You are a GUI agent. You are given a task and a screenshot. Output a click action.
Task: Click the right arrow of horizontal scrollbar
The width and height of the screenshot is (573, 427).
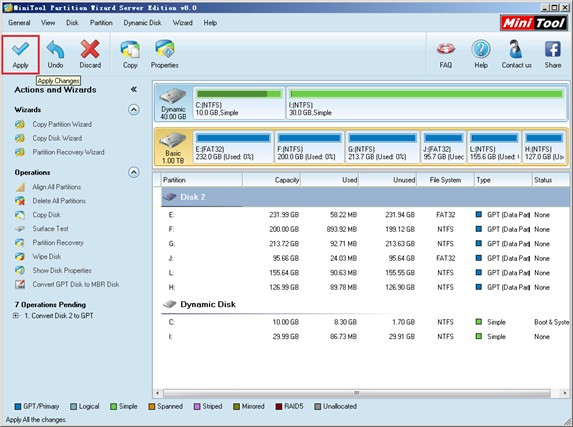click(x=565, y=393)
